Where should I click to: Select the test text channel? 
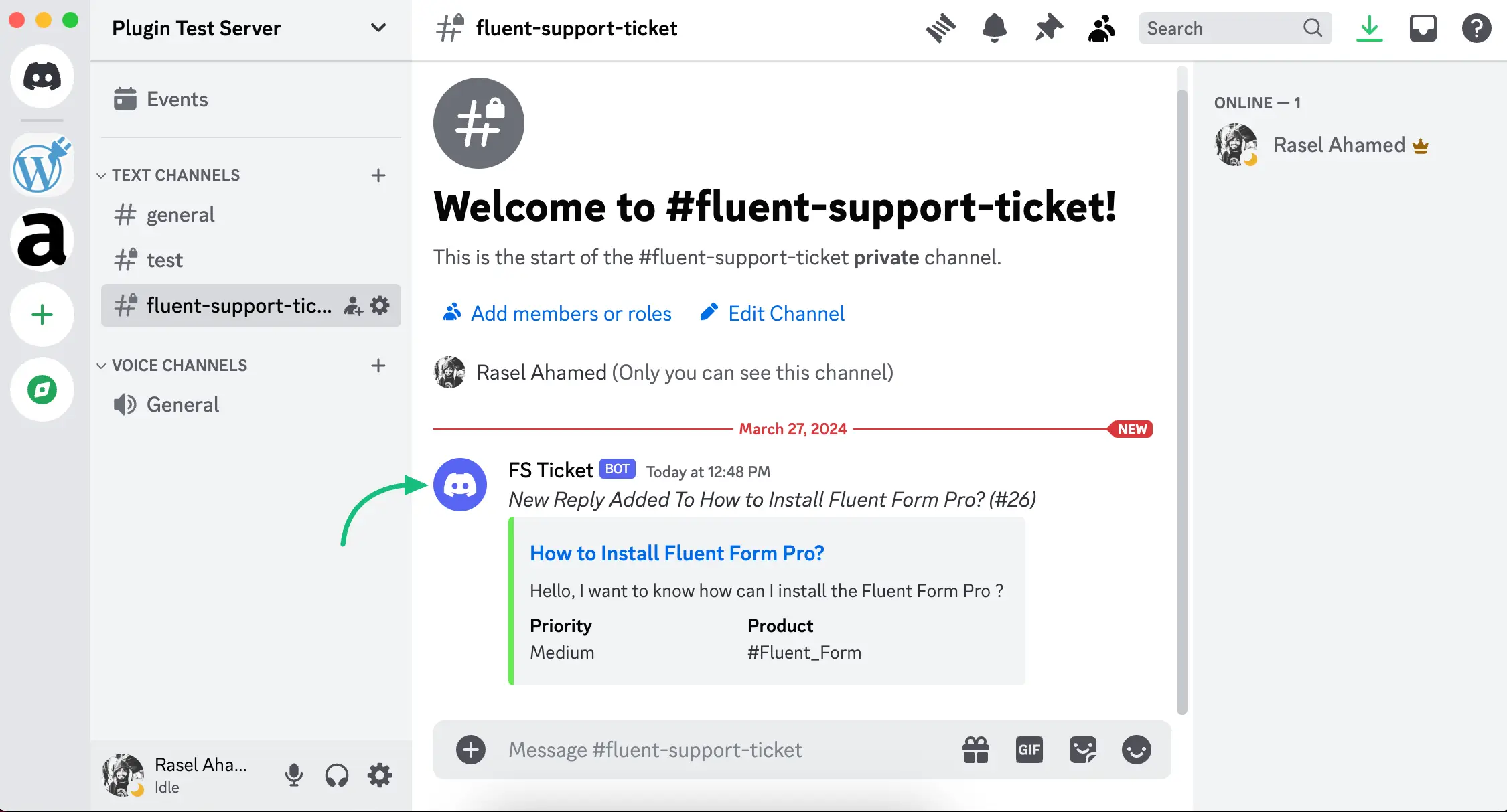coord(165,260)
